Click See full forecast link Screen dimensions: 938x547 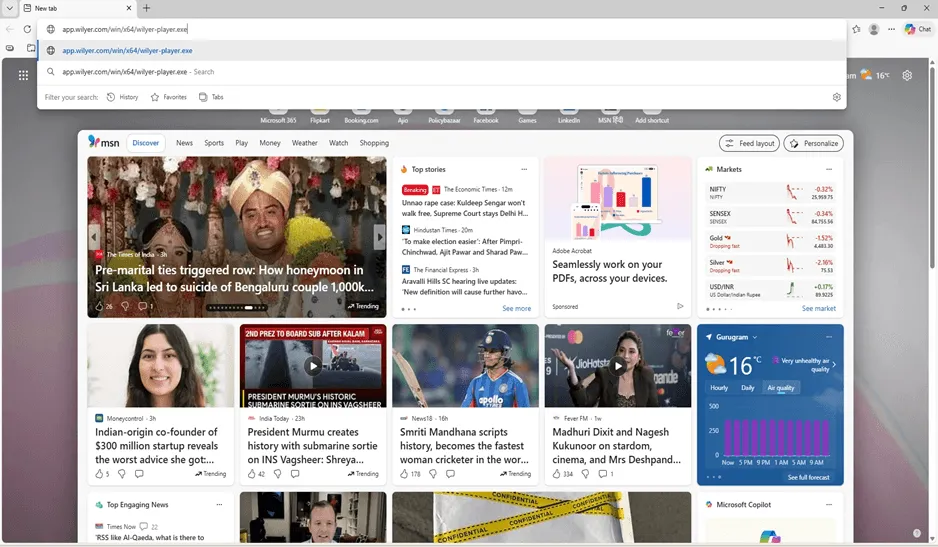click(x=808, y=477)
